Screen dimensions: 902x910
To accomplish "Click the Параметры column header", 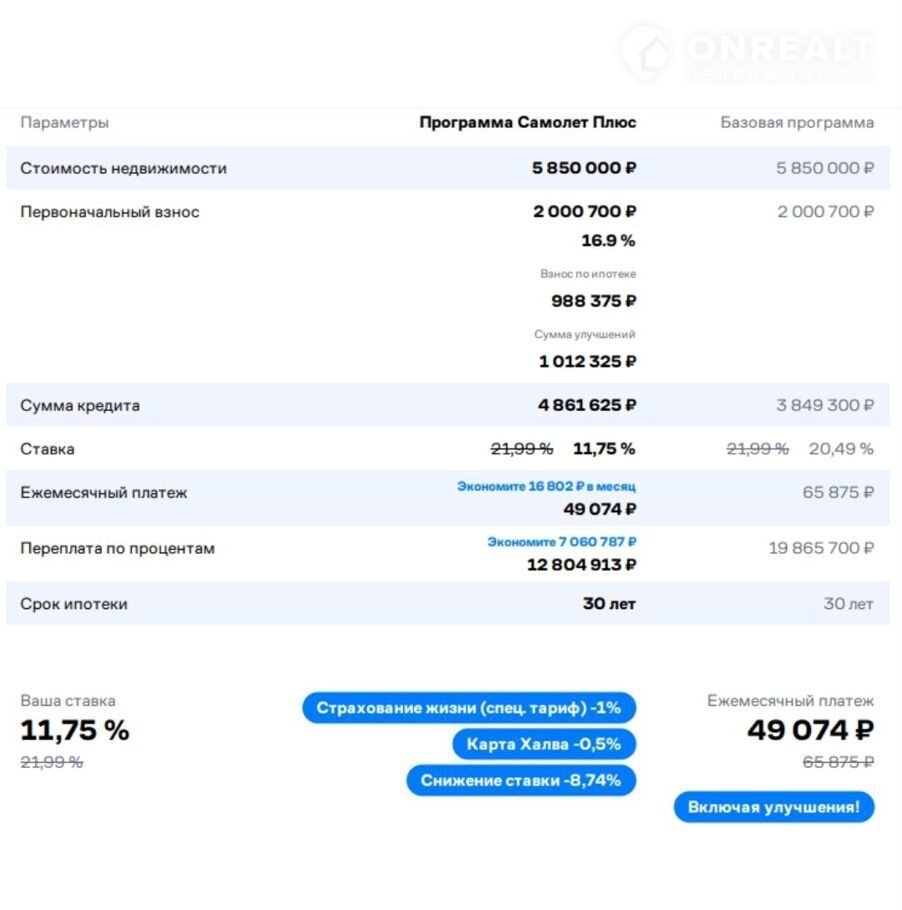I will coord(64,123).
